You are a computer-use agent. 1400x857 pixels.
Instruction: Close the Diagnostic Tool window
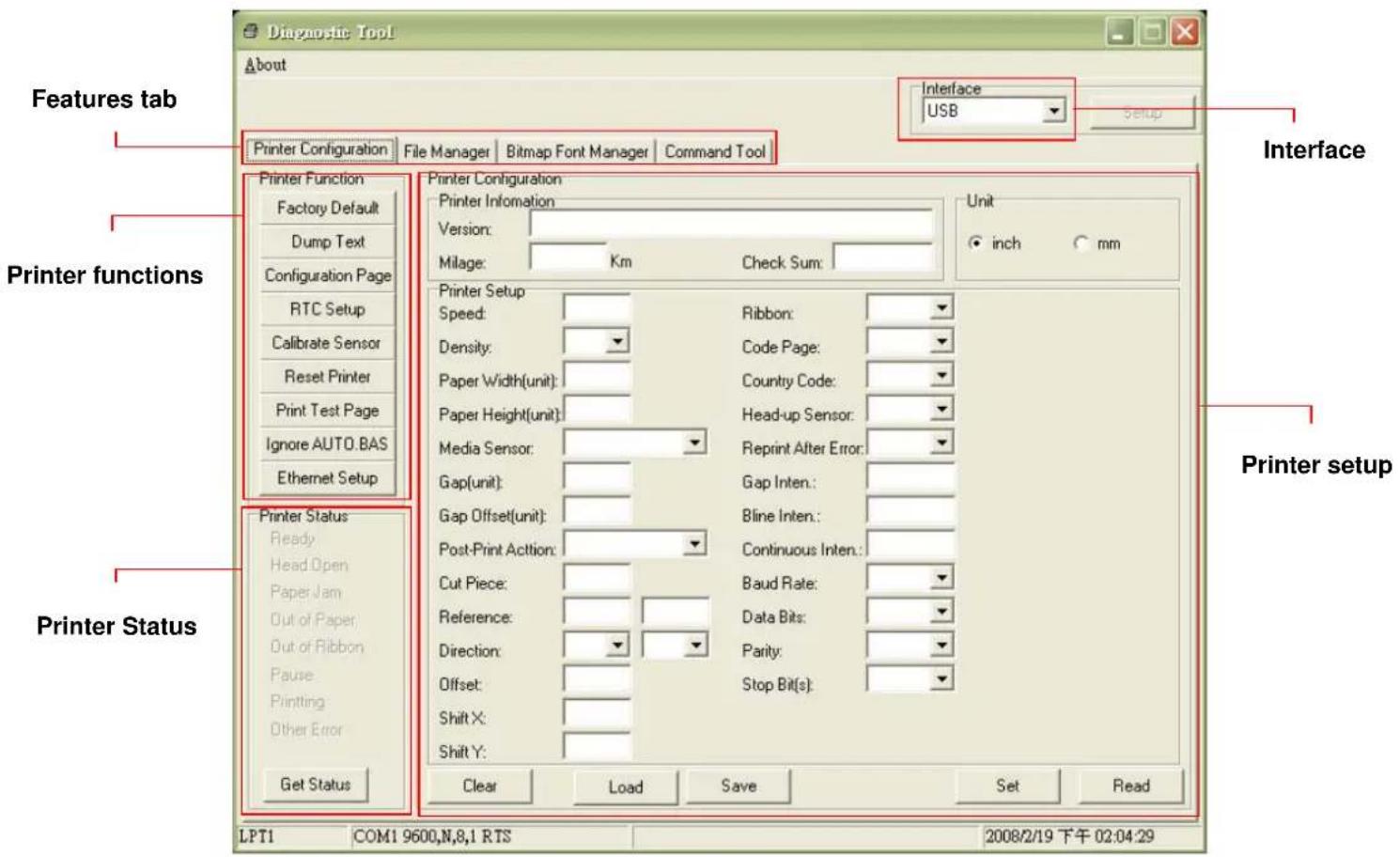pyautogui.click(x=1185, y=33)
